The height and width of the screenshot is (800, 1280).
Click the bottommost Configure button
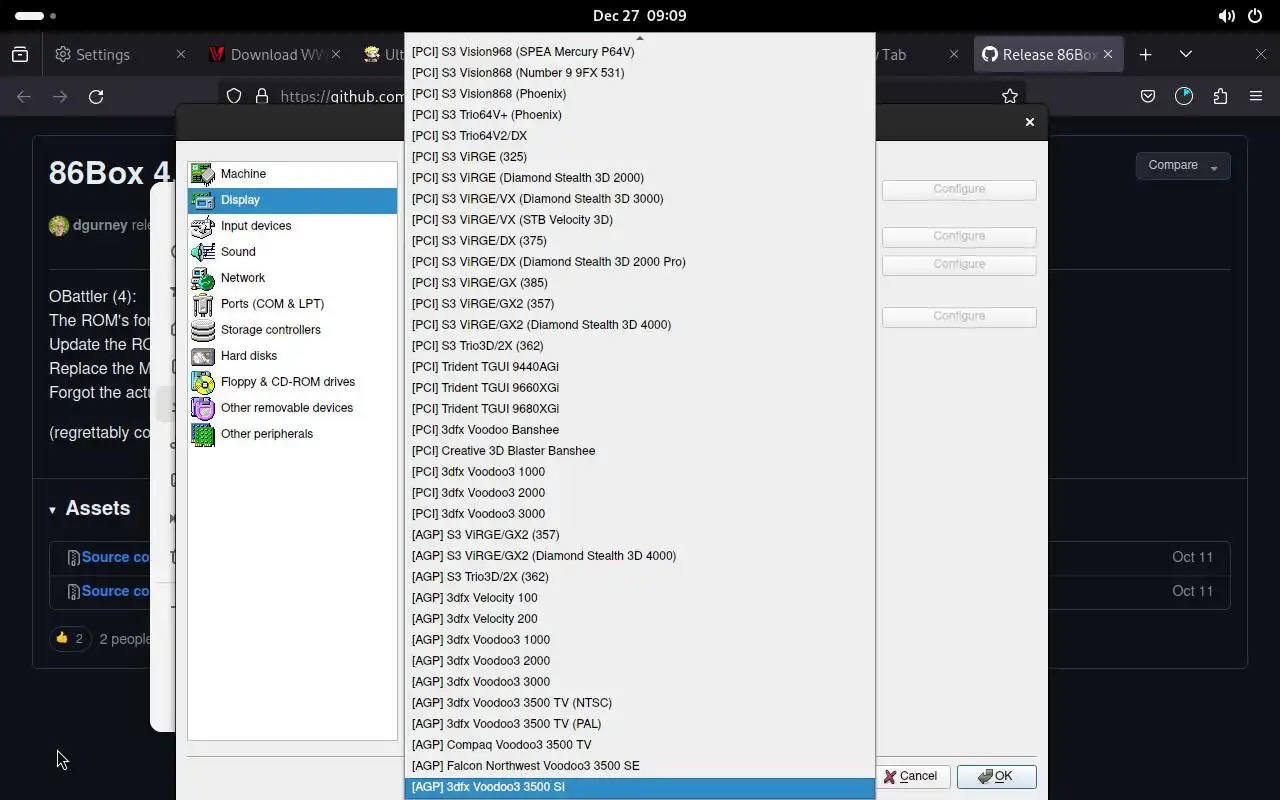959,316
